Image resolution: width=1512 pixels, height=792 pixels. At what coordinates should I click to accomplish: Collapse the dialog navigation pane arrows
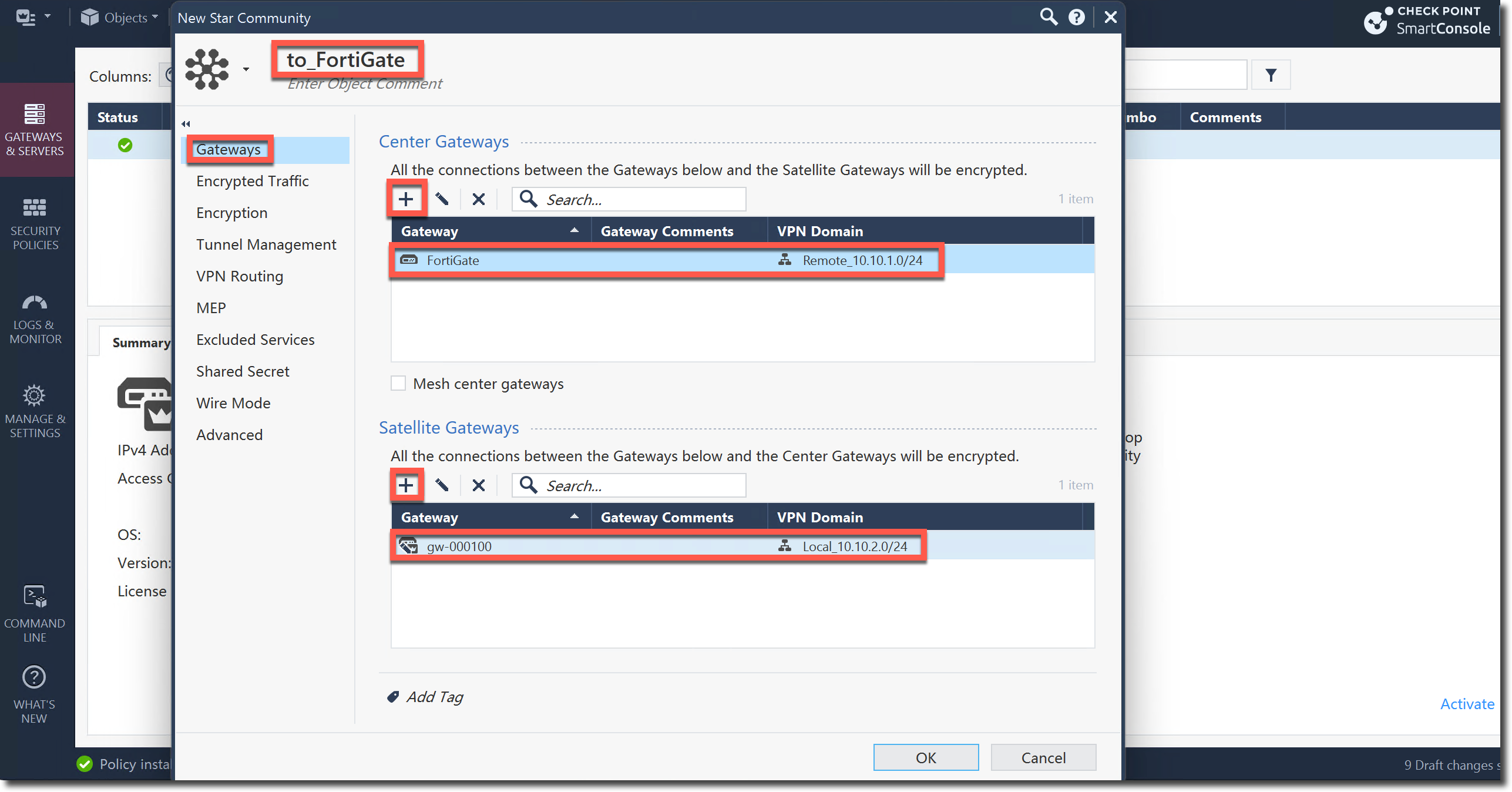click(186, 124)
